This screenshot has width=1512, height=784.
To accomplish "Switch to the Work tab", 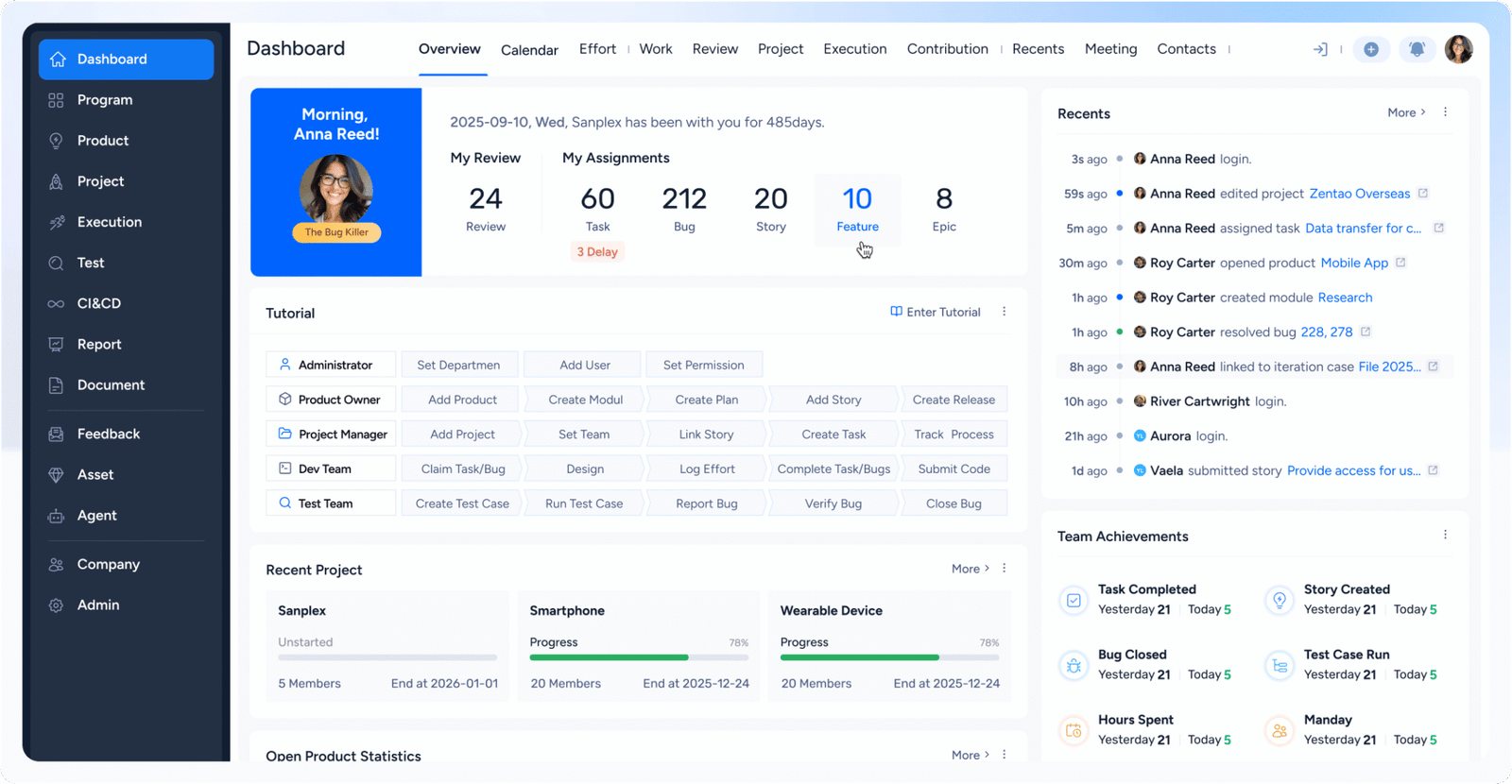I will (x=656, y=49).
